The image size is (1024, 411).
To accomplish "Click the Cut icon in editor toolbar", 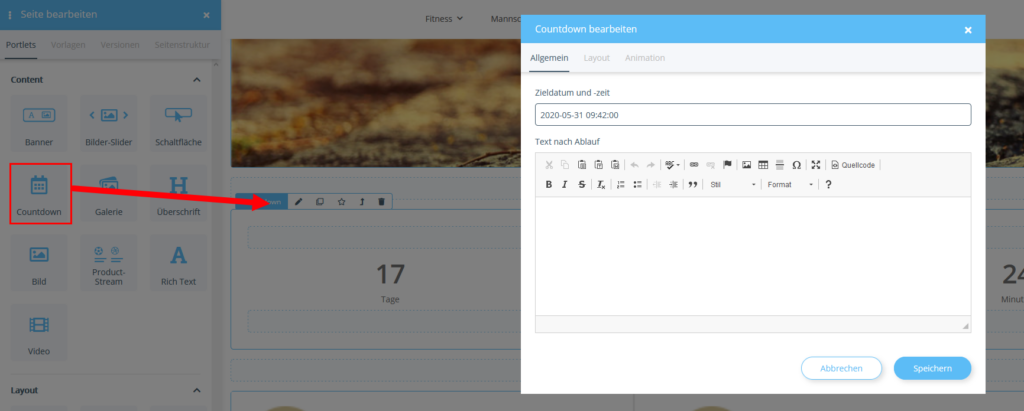I will (549, 165).
